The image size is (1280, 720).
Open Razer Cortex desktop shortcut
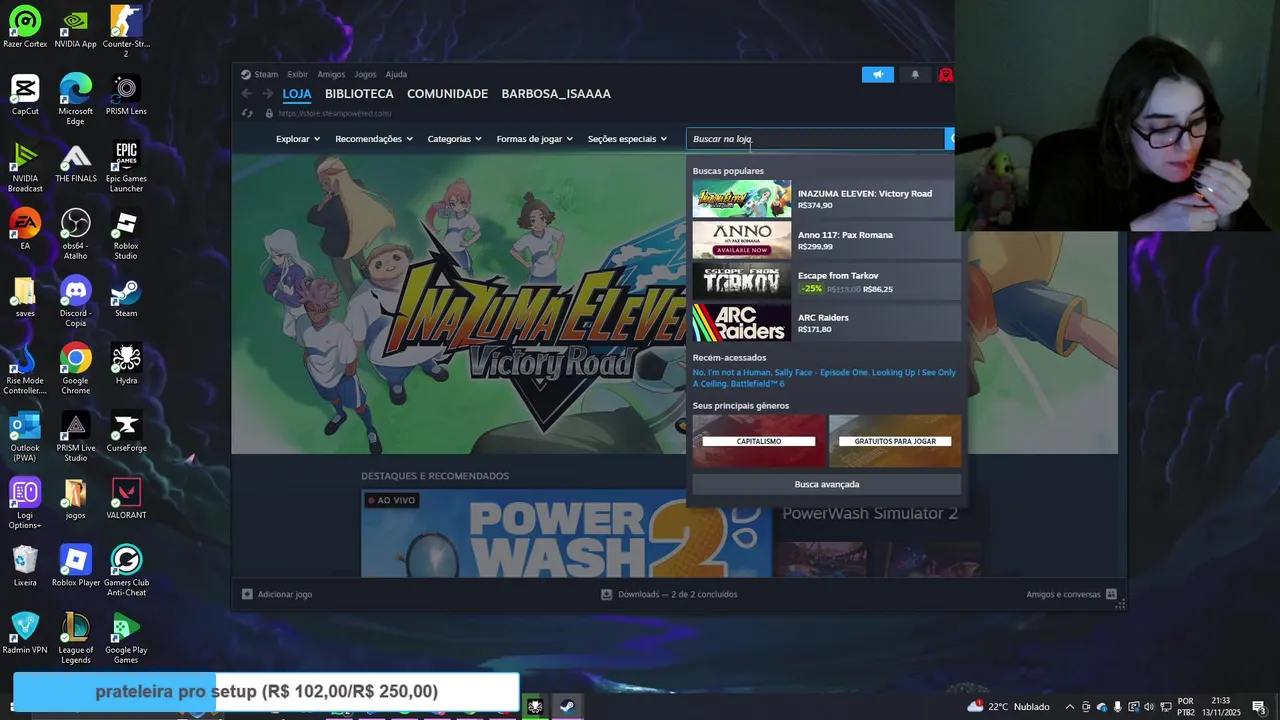tap(25, 27)
